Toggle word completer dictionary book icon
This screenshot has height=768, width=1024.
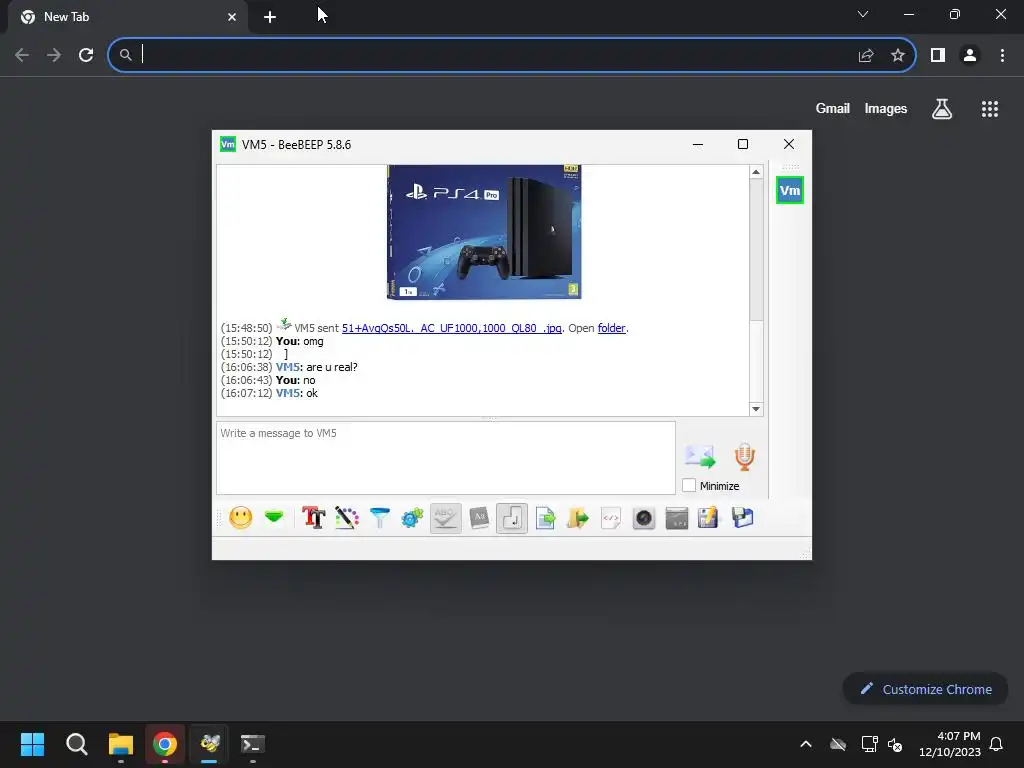tap(479, 518)
